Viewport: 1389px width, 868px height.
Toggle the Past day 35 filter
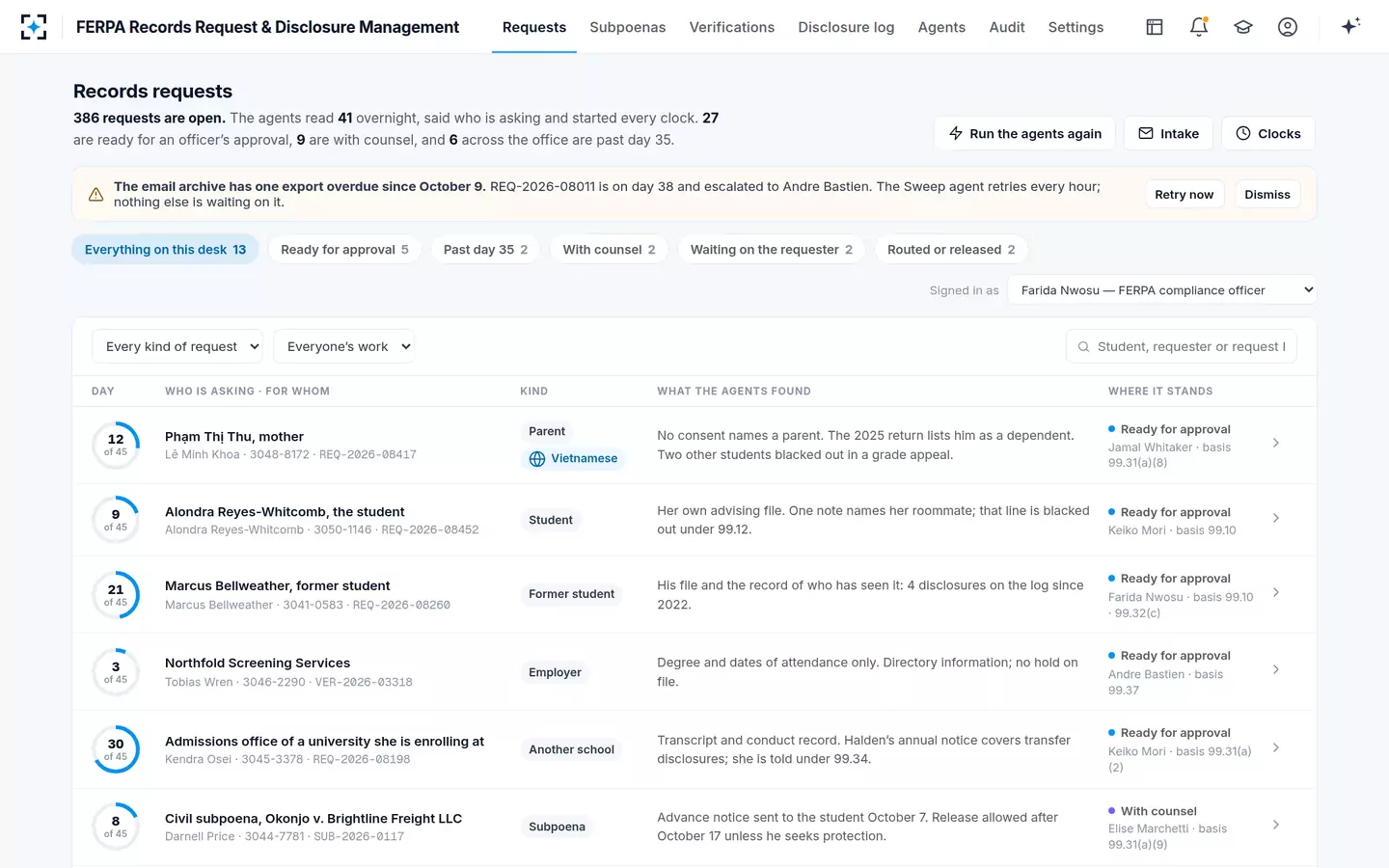[x=485, y=250]
